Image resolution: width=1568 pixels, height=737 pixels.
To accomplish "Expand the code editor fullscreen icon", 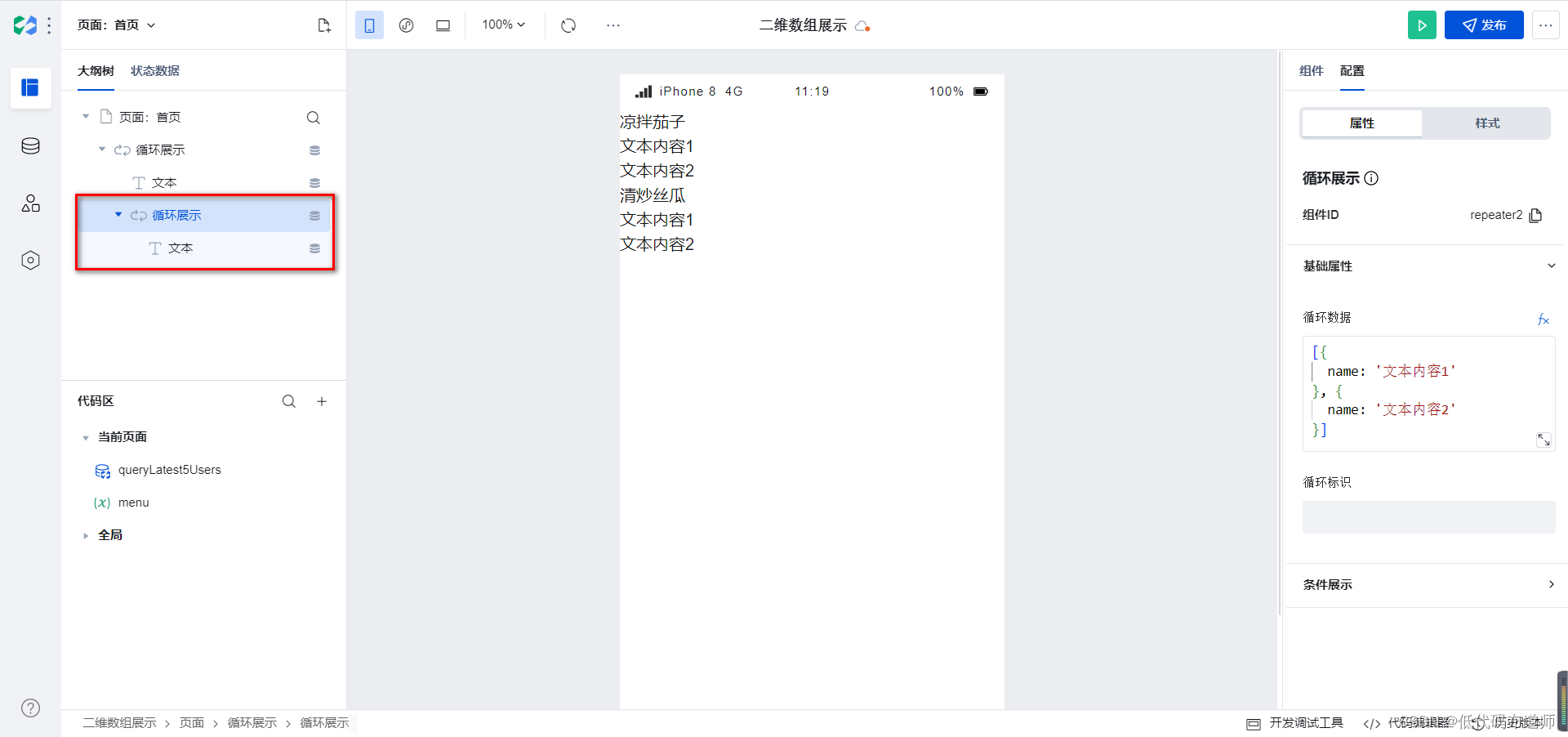I will coord(1543,440).
